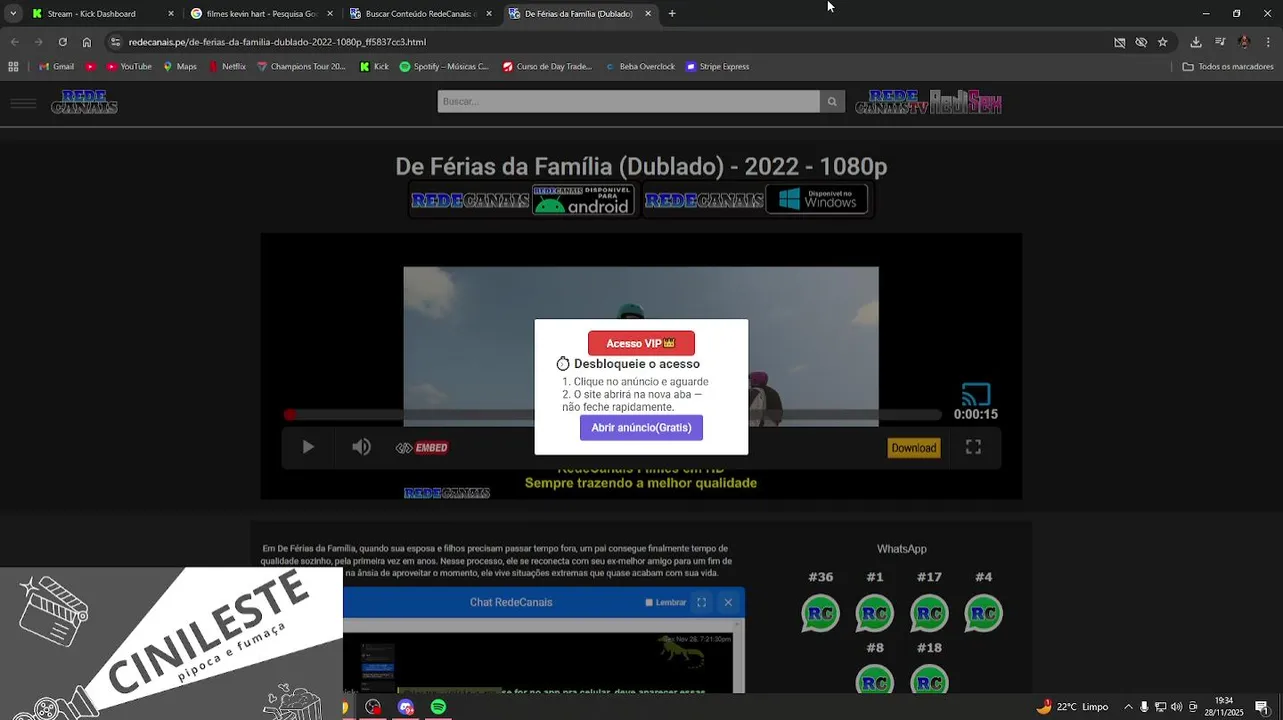Open the Maps bookmark
1283x720 pixels.
click(x=180, y=67)
